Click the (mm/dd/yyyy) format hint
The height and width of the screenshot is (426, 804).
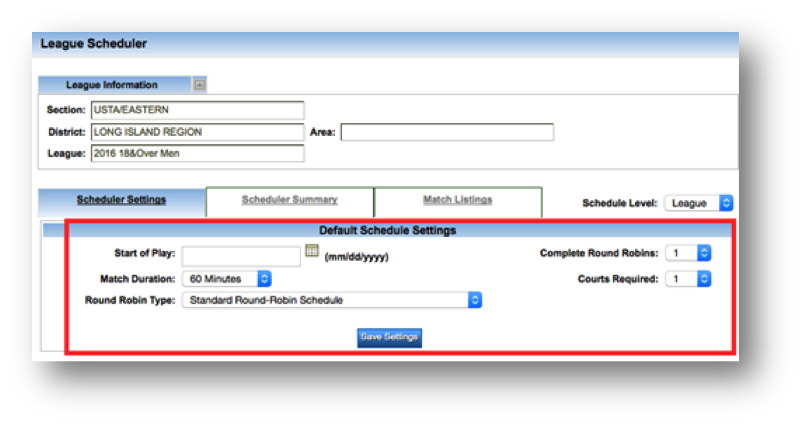pos(357,257)
